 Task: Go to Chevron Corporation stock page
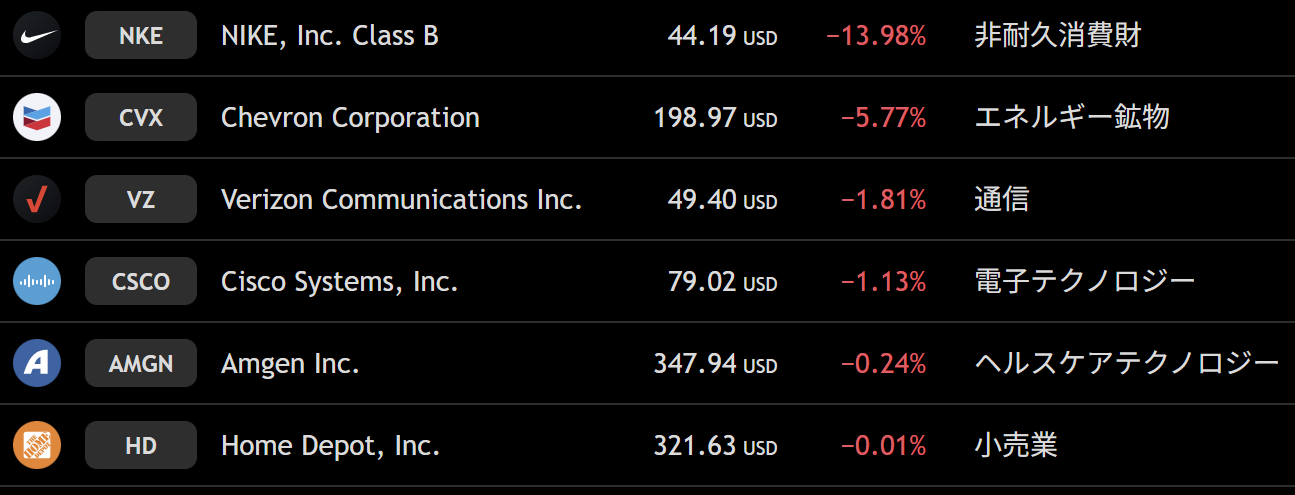(350, 118)
